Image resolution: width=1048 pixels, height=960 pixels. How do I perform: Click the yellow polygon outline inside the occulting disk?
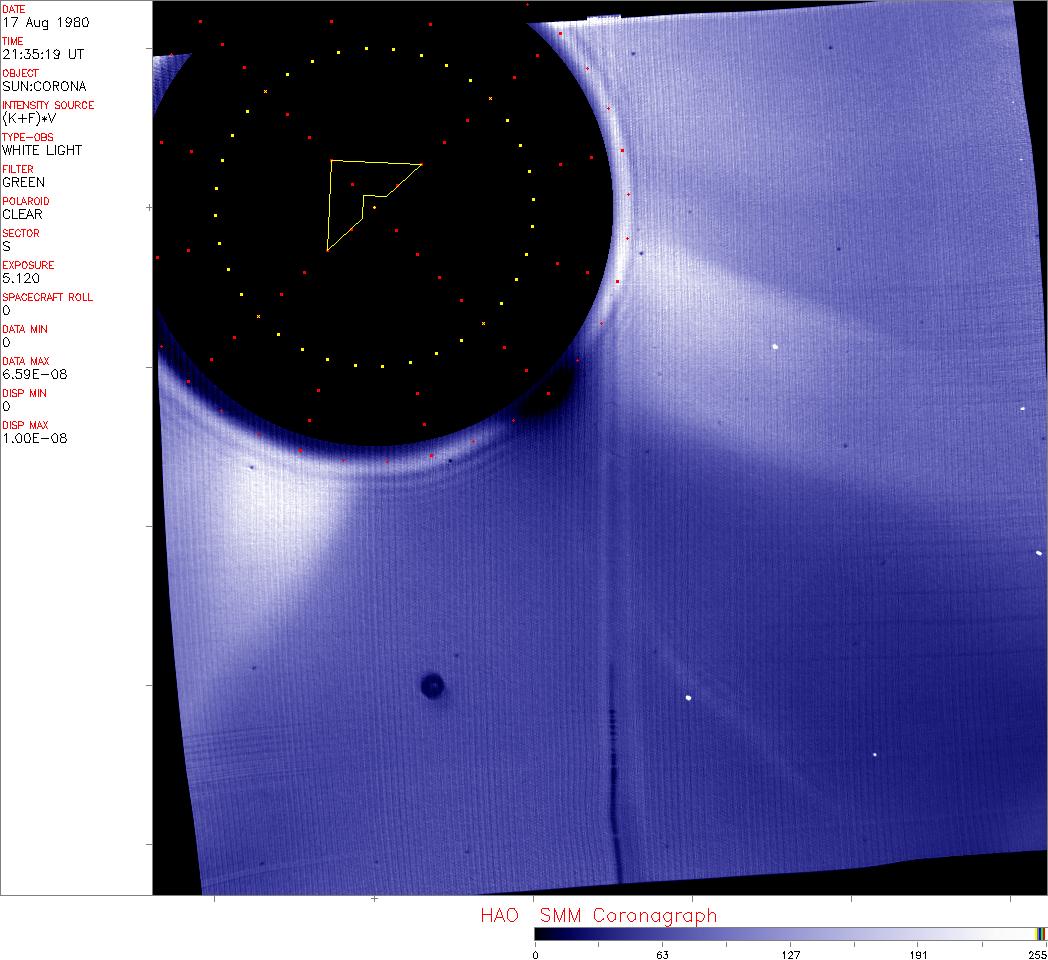[x=331, y=205]
